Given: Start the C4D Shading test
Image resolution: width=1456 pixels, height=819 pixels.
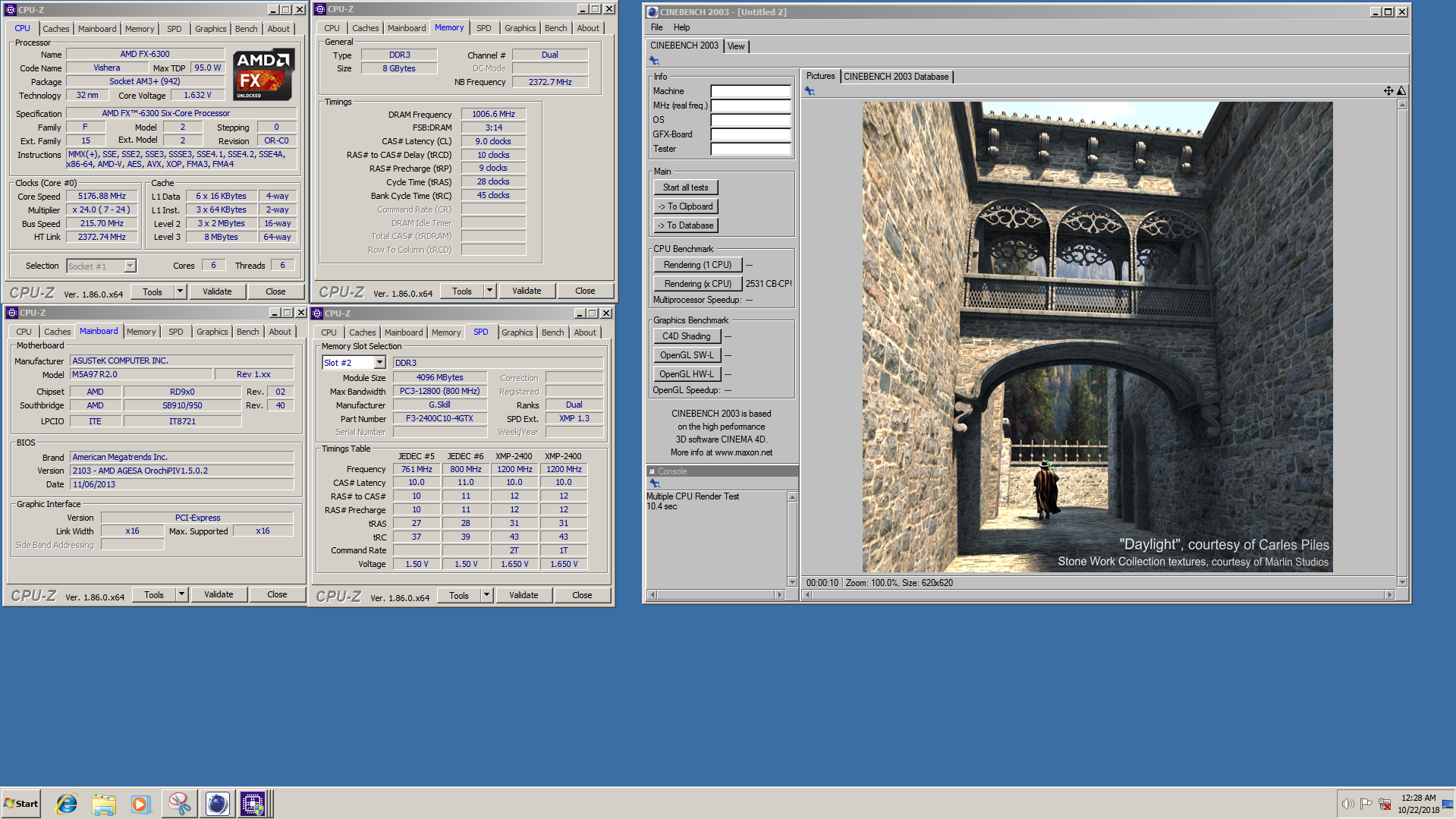Looking at the screenshot, I should [x=686, y=336].
